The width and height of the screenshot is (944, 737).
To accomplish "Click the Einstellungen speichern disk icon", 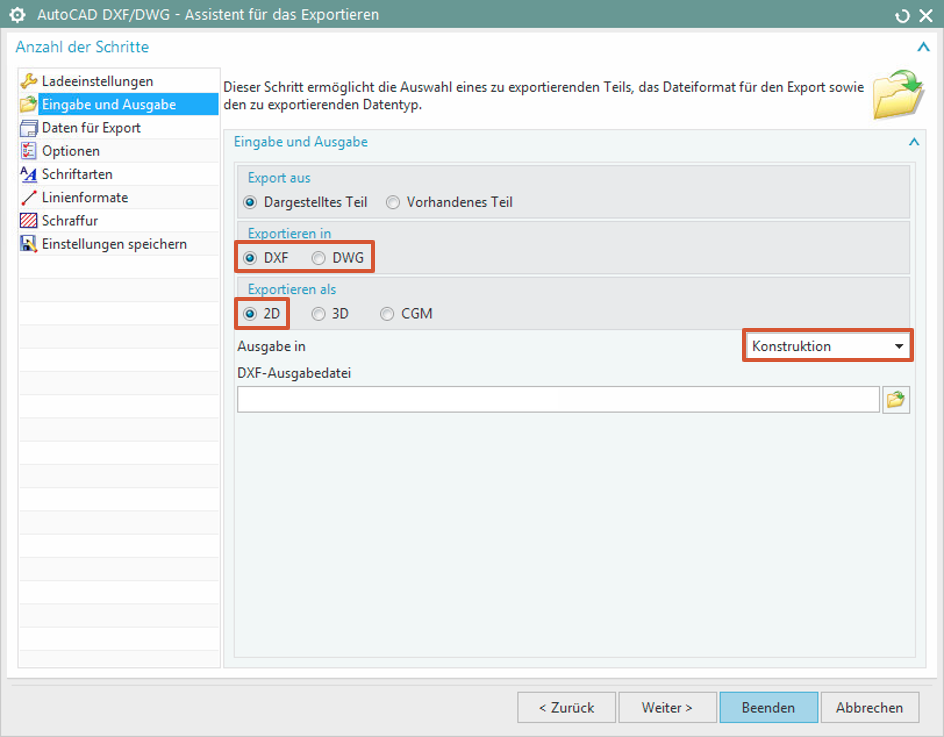I will click(x=29, y=244).
